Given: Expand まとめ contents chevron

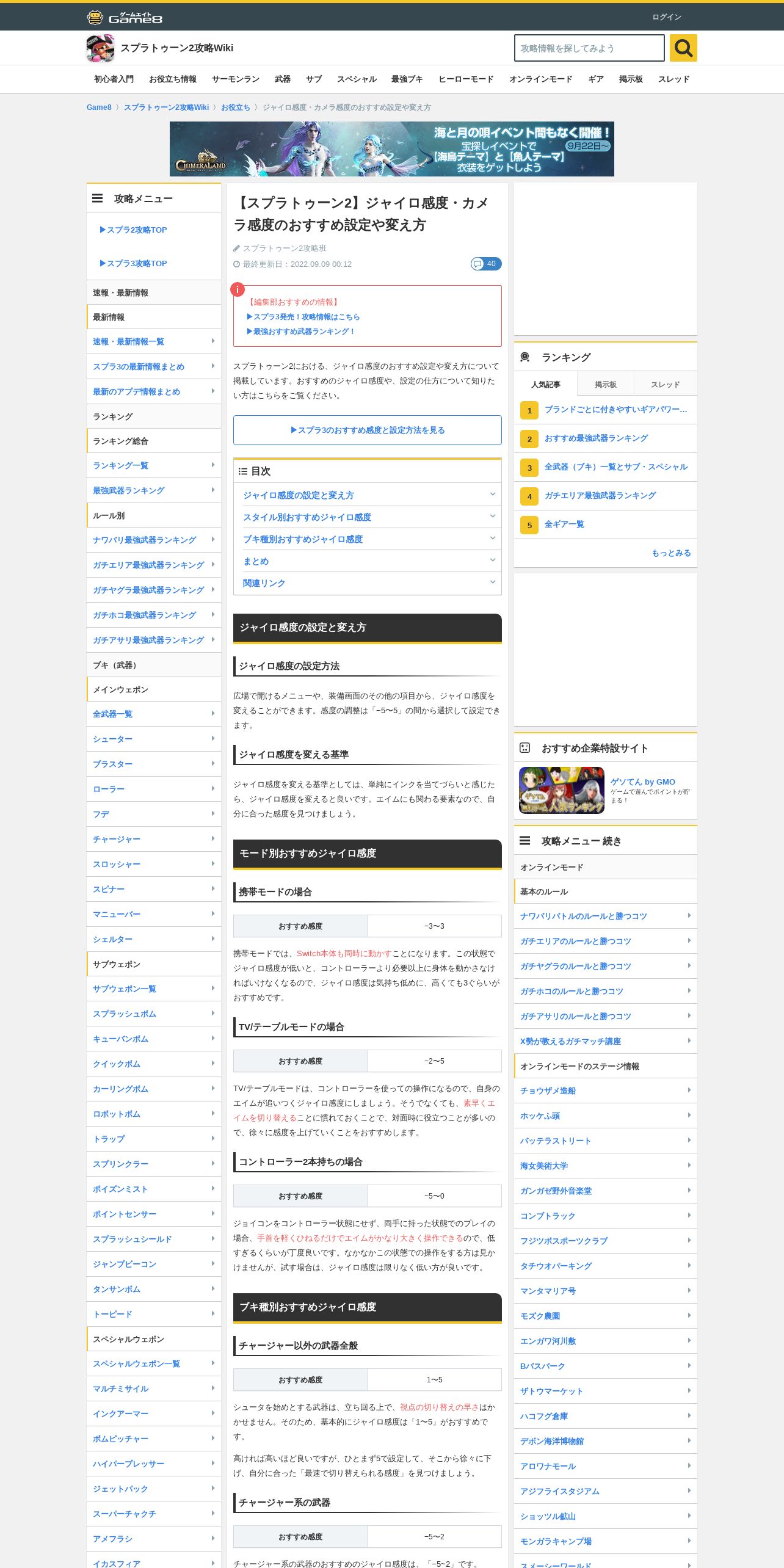Looking at the screenshot, I should [492, 561].
